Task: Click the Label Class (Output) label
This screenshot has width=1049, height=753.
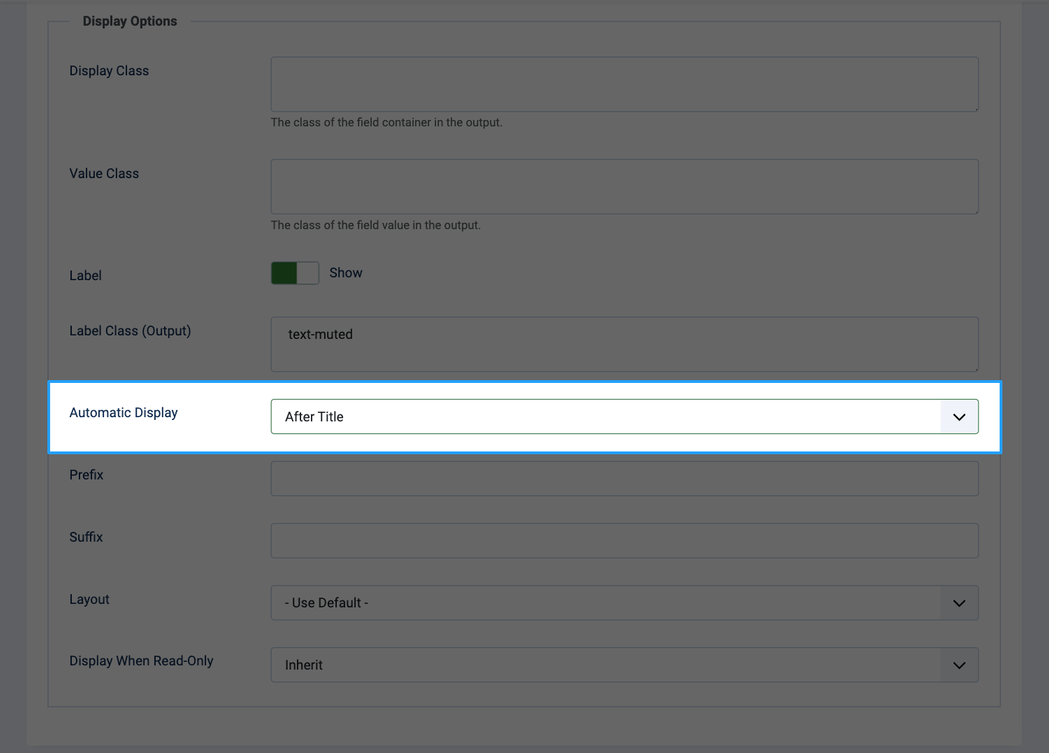Action: click(x=130, y=331)
